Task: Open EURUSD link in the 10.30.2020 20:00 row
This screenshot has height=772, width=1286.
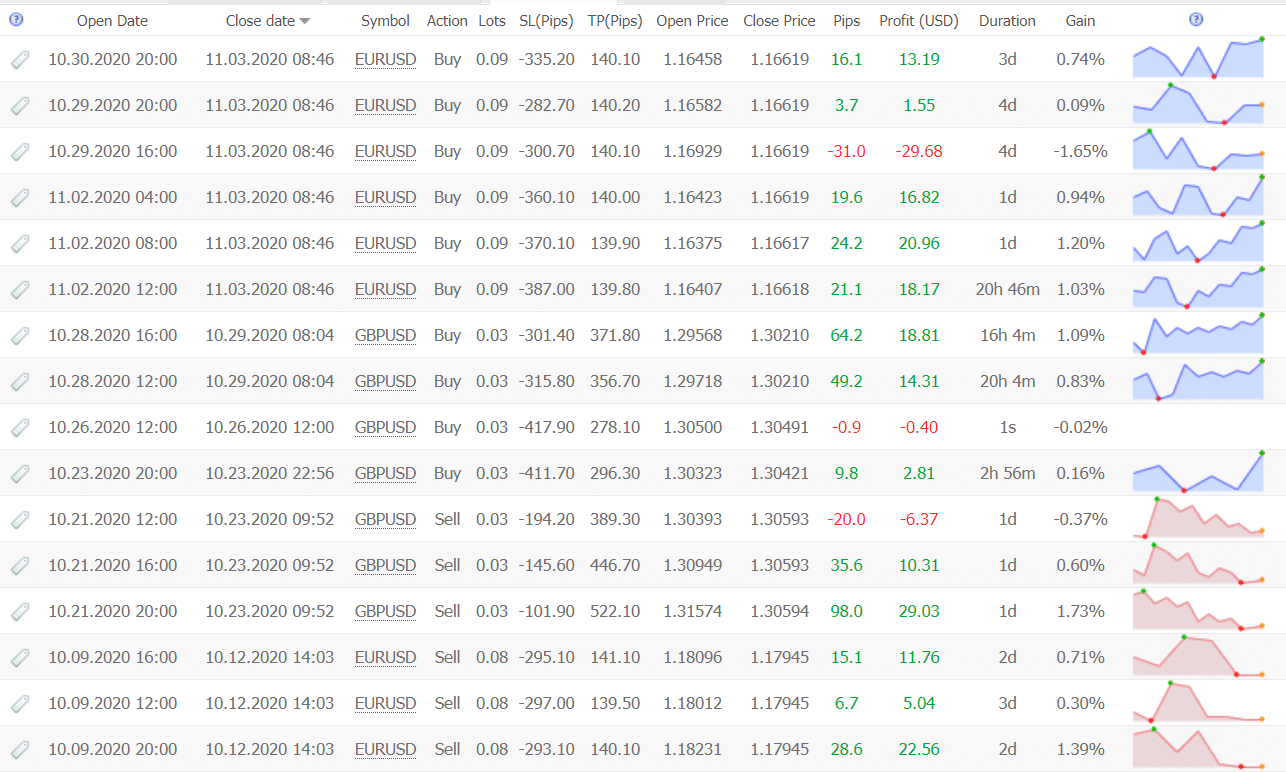Action: point(385,60)
